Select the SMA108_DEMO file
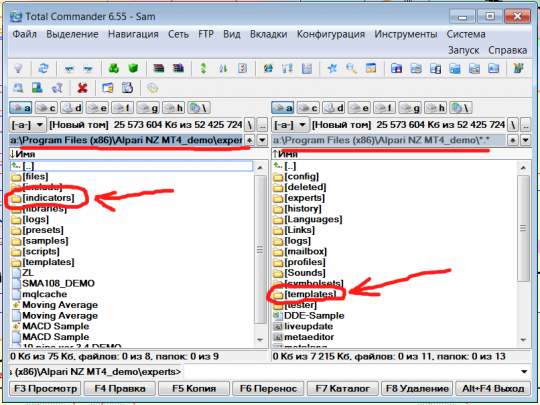This screenshot has height=405, width=540. pos(58,283)
